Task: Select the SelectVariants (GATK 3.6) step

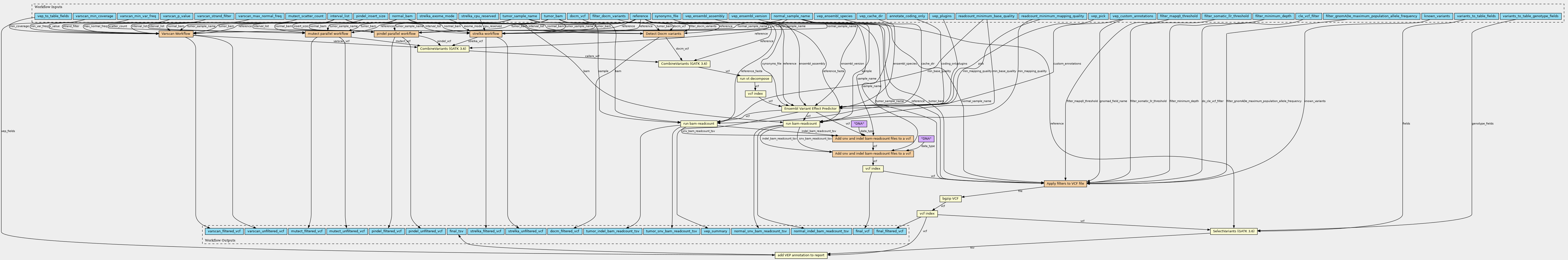Action: 1234,231
